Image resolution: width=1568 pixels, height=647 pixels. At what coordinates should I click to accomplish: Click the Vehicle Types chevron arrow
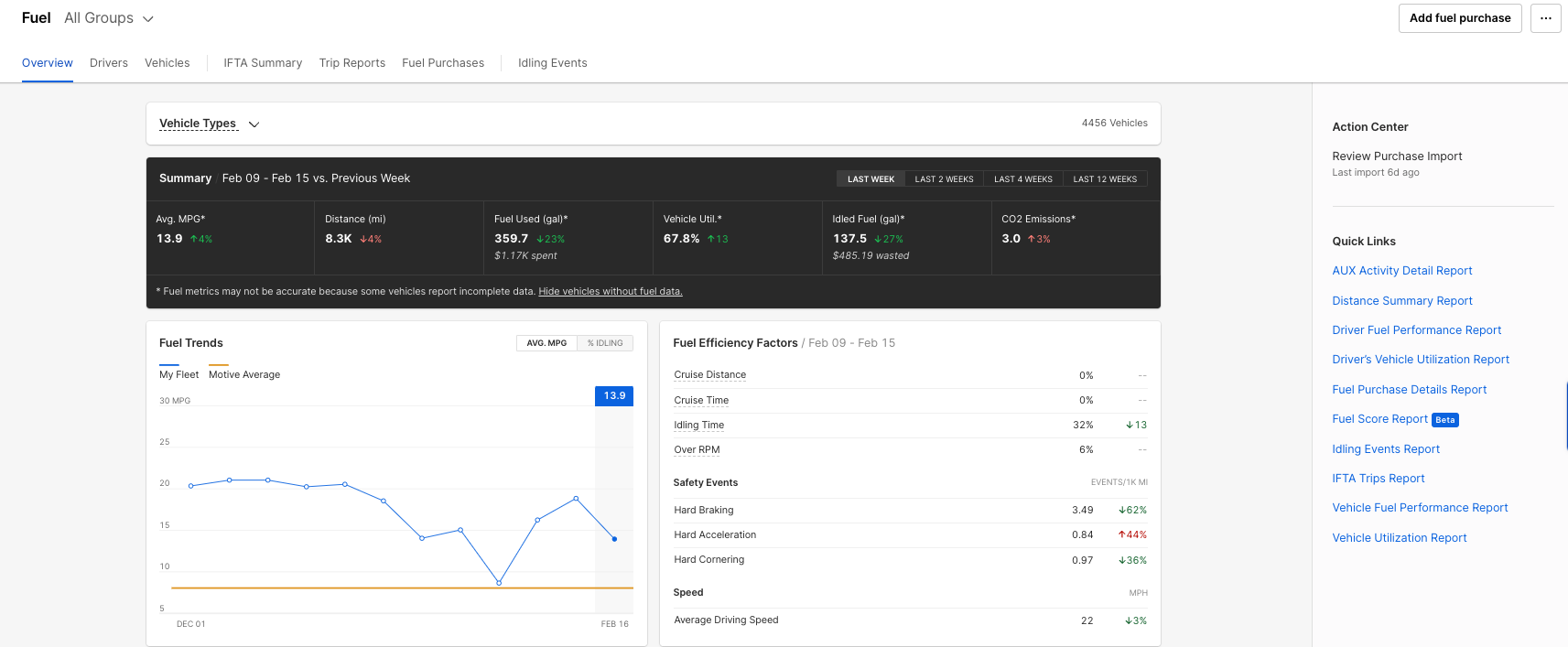(x=254, y=124)
